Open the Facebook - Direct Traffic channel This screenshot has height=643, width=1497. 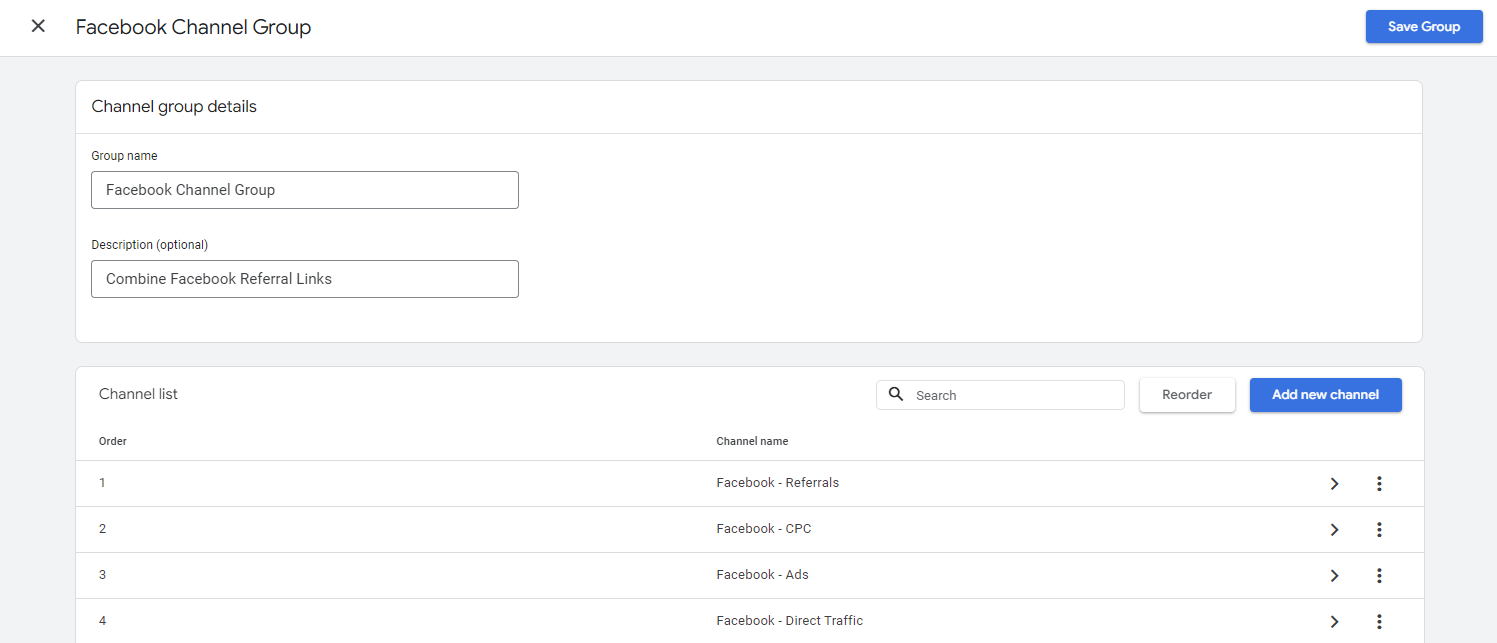coord(790,620)
